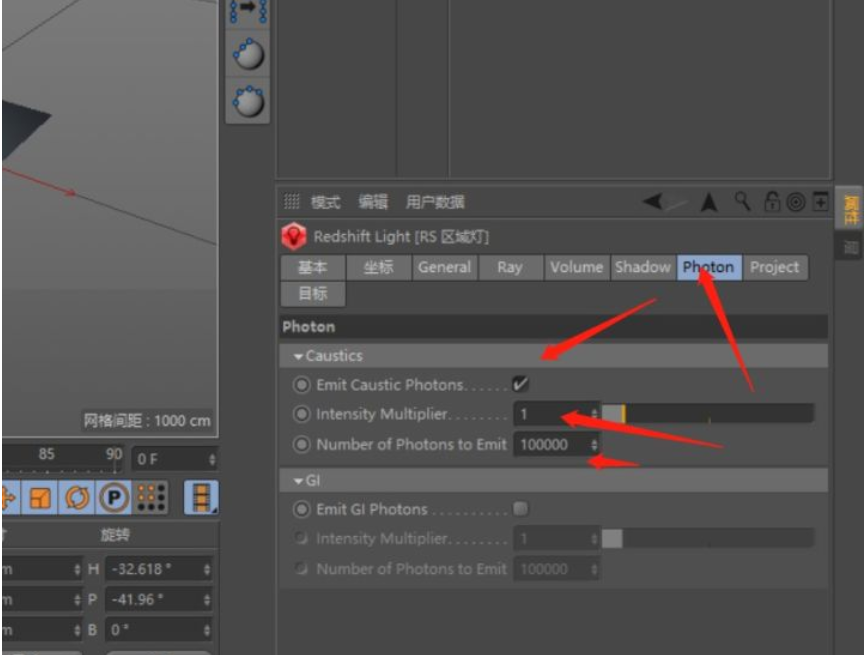Click the new attribute panel plus icon

coord(820,202)
